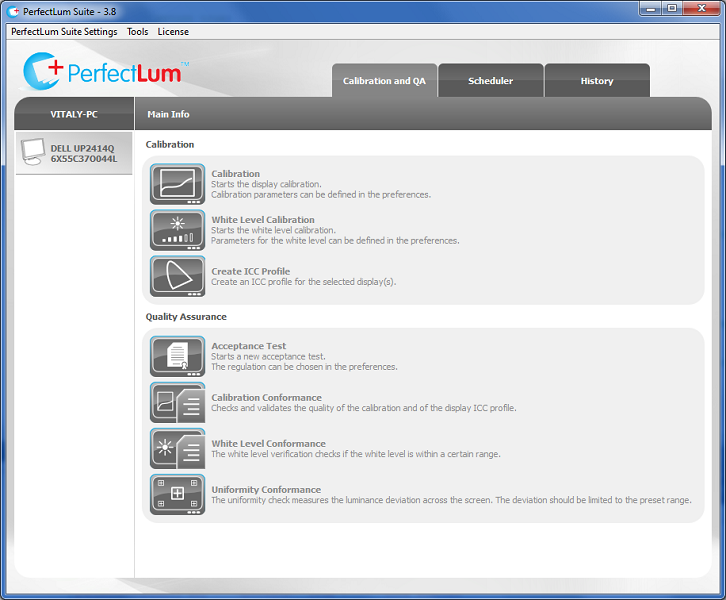Start display calibration via the curve icon
Viewport: 726px width, 600px height.
click(177, 184)
